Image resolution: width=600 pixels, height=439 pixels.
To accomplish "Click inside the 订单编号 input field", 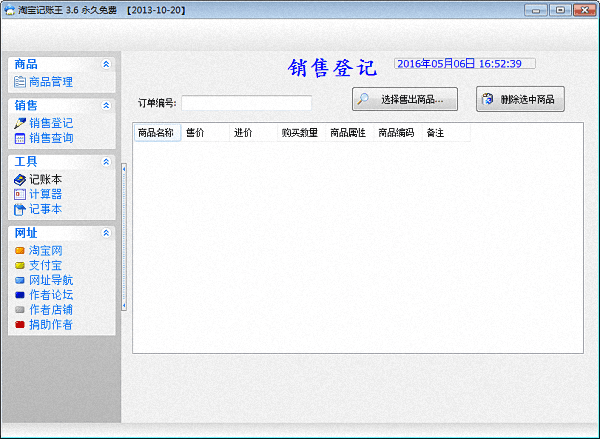I will click(246, 103).
